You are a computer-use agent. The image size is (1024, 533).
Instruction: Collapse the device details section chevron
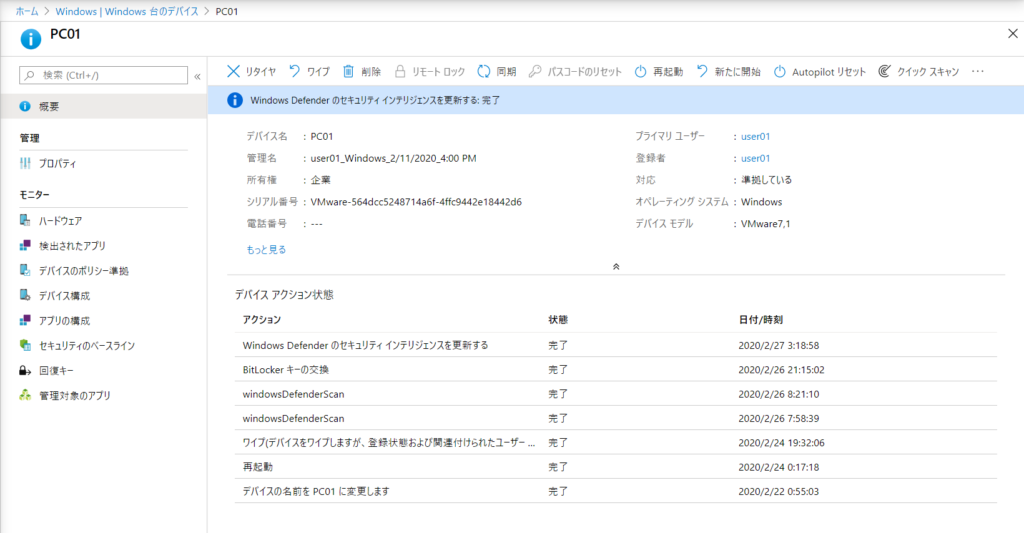616,266
